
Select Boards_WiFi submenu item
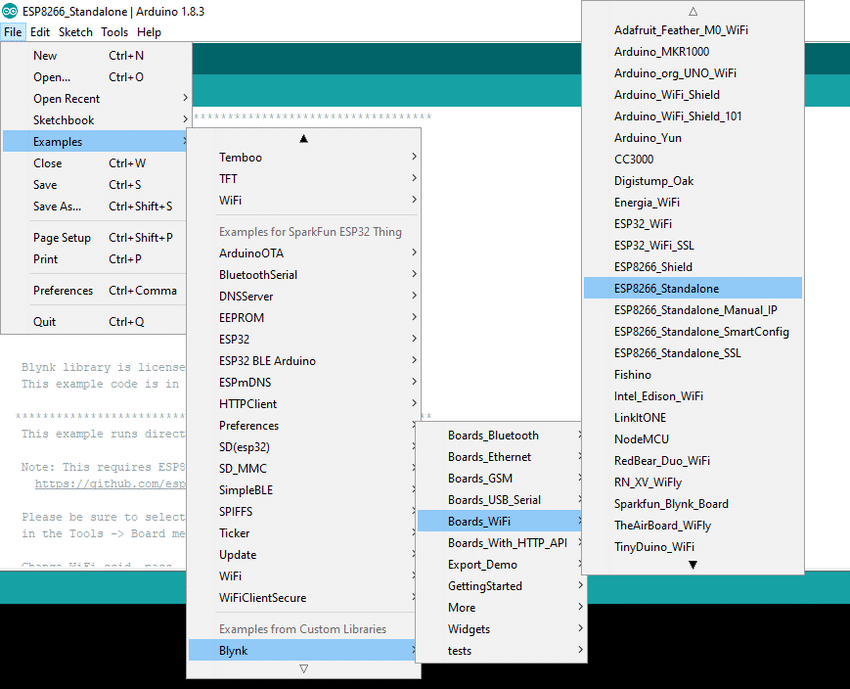(500, 521)
